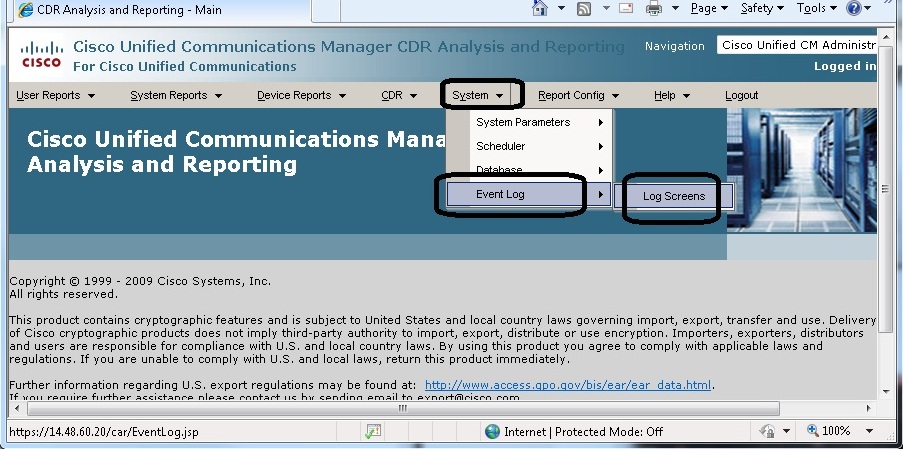This screenshot has height=449, width=903.
Task: Open the Safety menu dropdown
Action: tap(762, 9)
